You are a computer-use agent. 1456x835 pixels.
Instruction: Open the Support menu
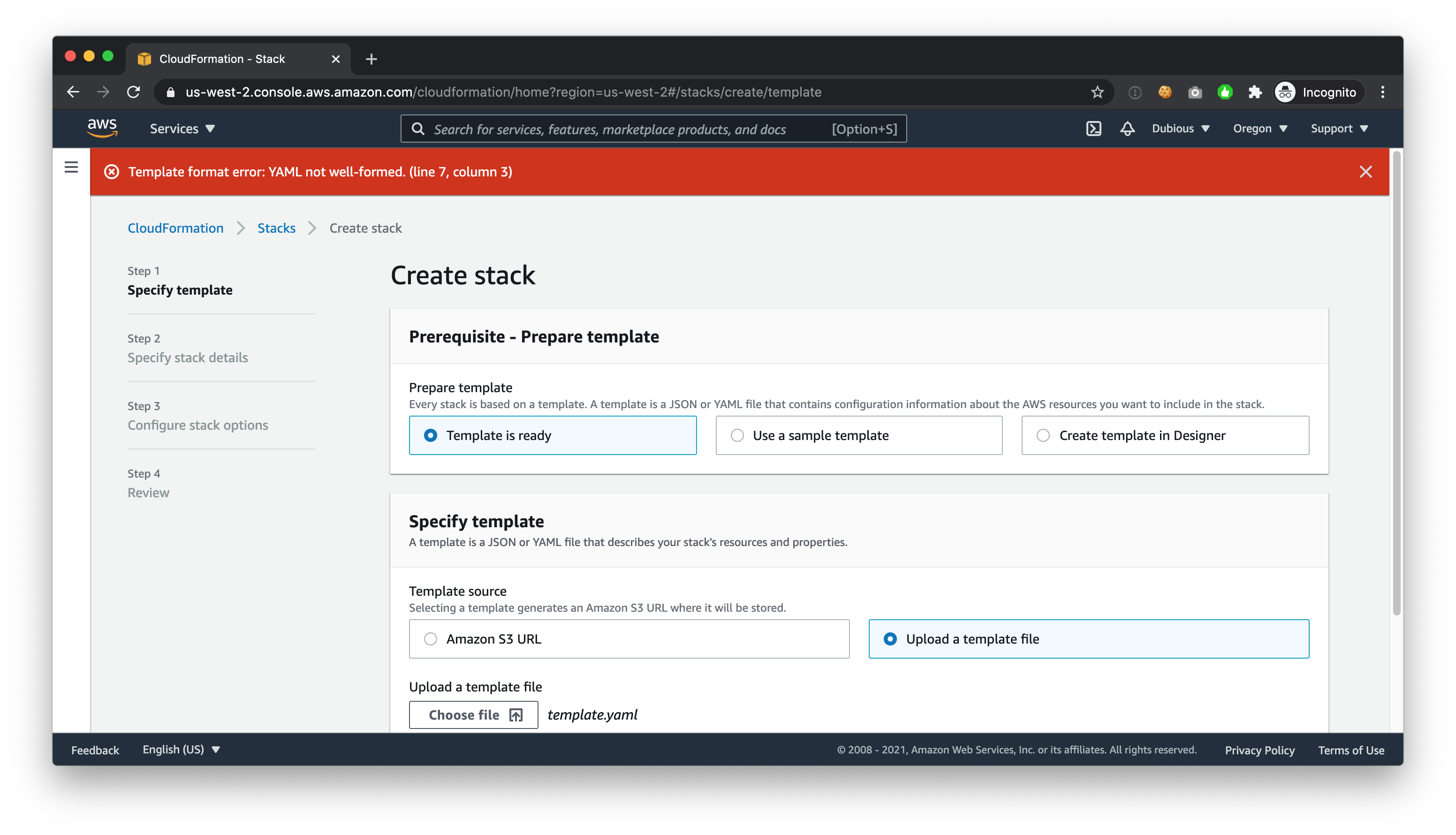(x=1339, y=129)
